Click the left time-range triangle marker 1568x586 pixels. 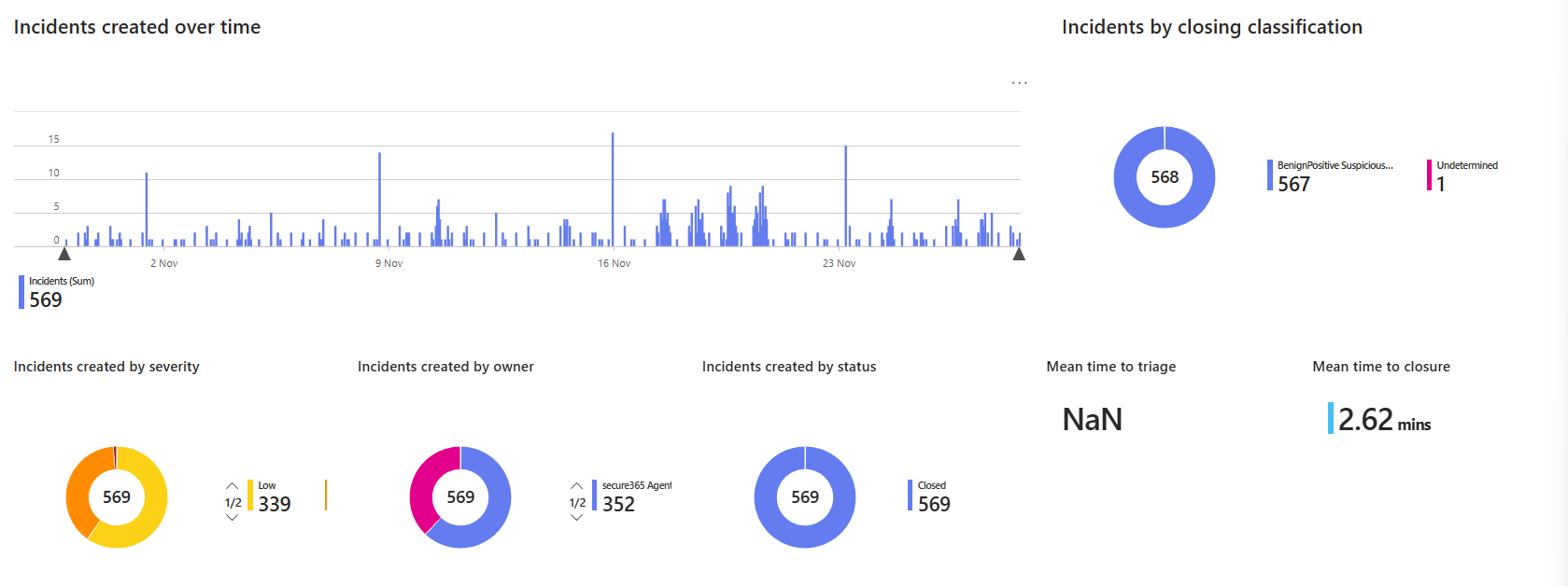click(64, 253)
